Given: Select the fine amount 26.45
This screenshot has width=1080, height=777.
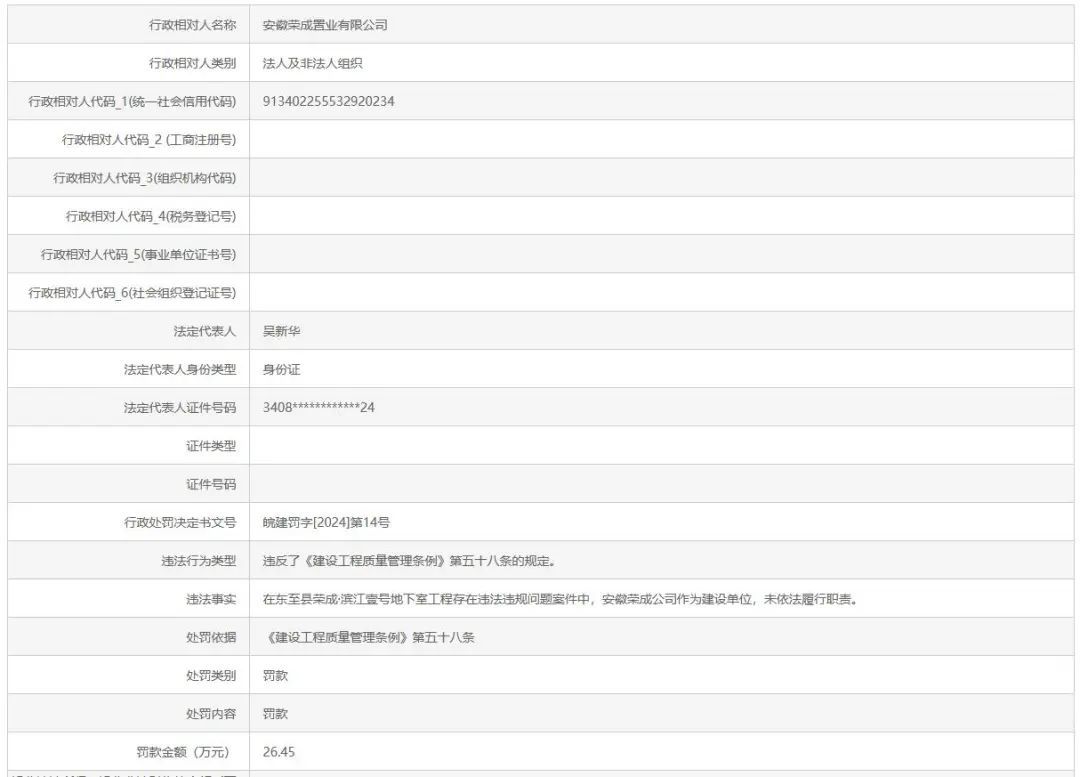Looking at the screenshot, I should tap(278, 752).
